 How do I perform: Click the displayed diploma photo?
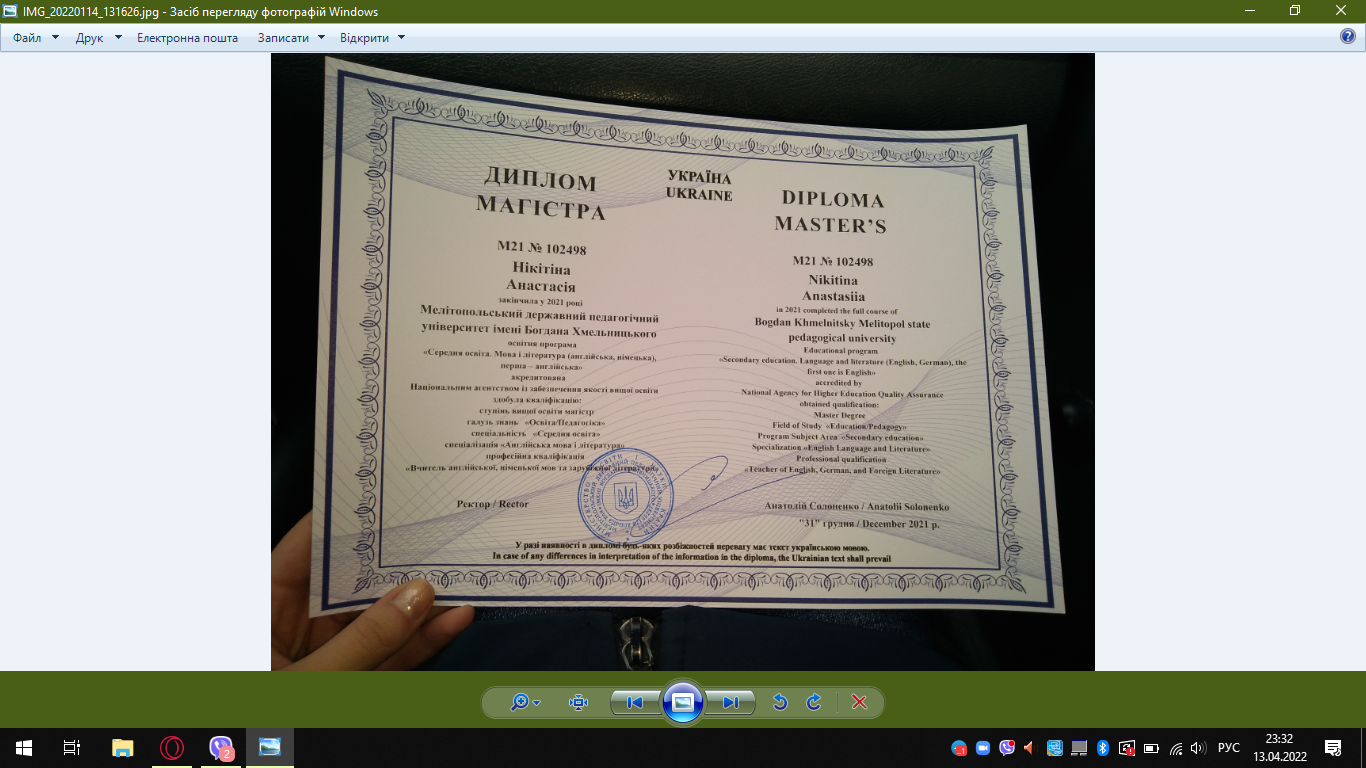(683, 362)
